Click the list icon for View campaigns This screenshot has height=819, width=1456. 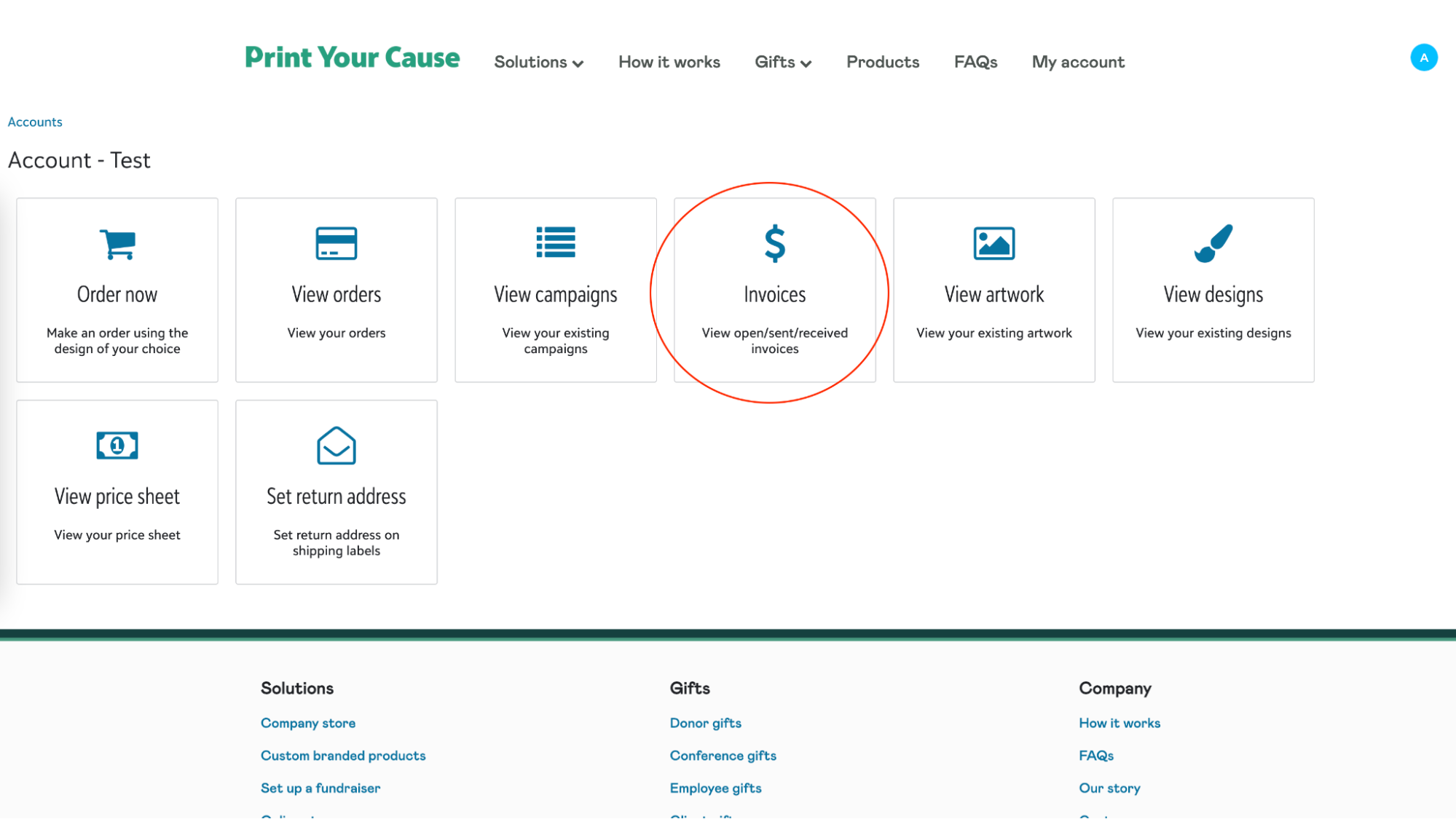556,242
